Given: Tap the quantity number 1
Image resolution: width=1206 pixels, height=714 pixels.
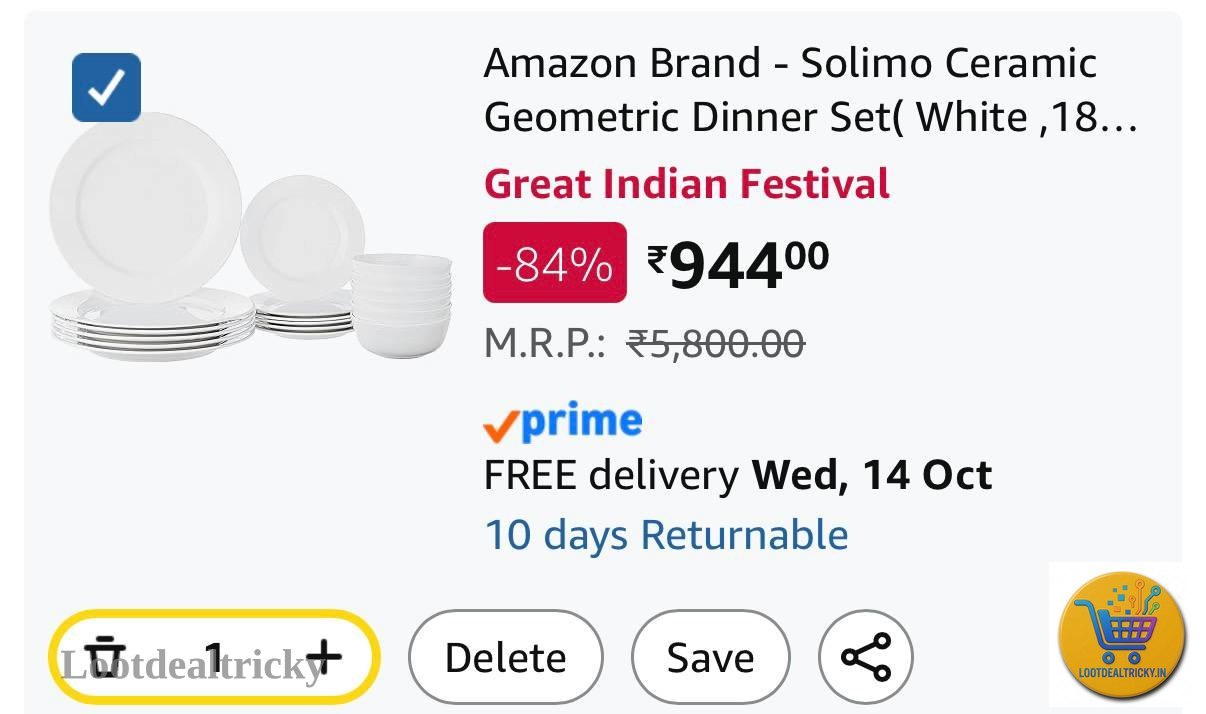Looking at the screenshot, I should pyautogui.click(x=214, y=657).
